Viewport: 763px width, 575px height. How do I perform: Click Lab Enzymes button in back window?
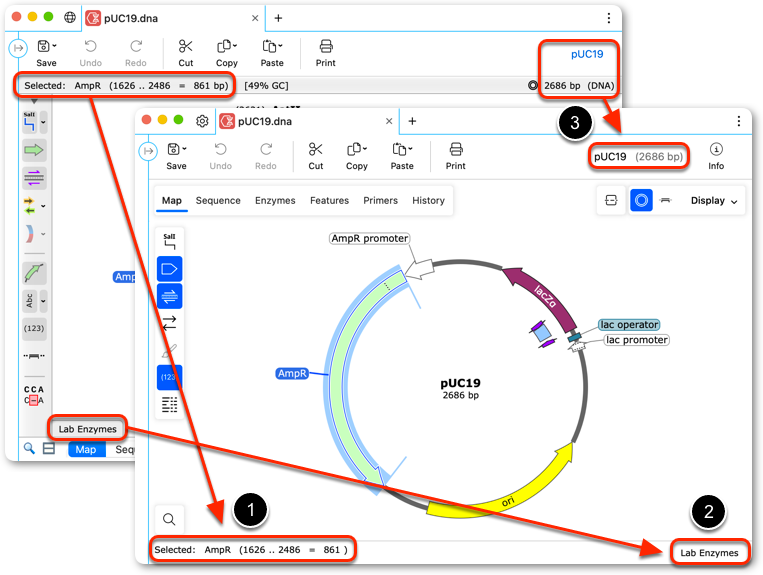click(88, 429)
